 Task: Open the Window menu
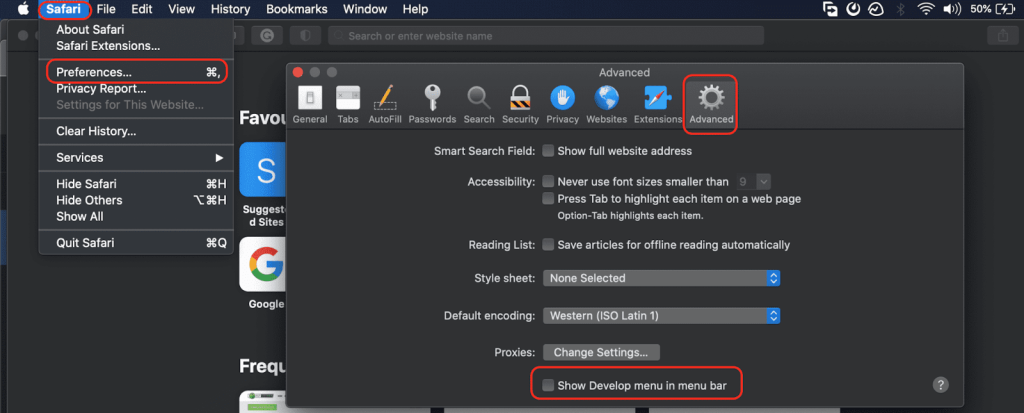364,9
